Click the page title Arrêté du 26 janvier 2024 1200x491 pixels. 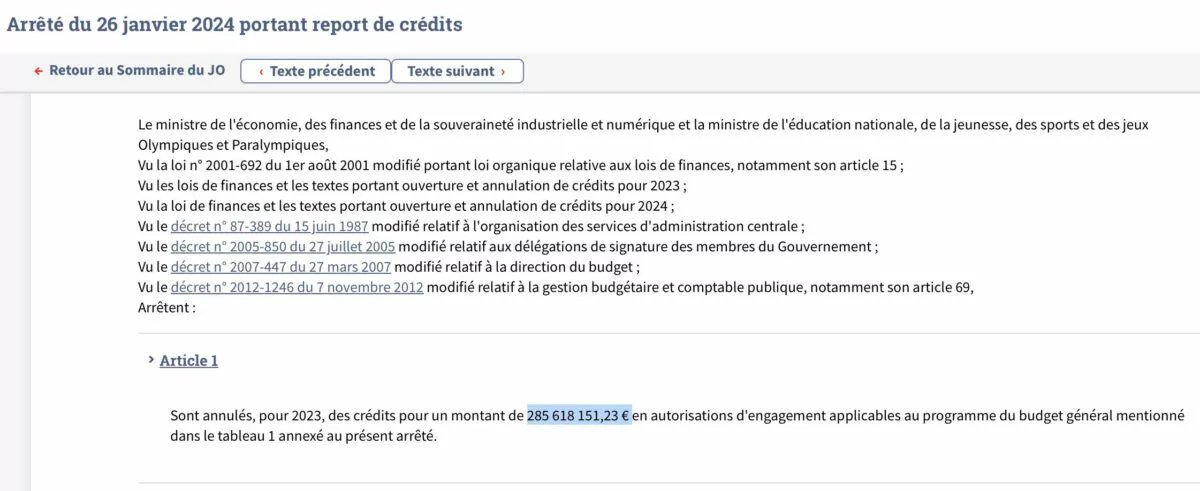[235, 24]
